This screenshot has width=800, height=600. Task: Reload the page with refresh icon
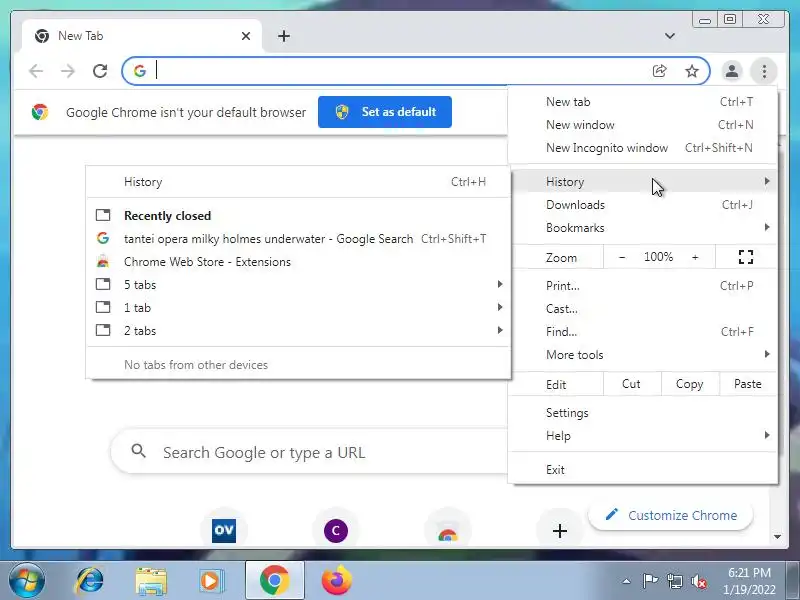tap(100, 70)
